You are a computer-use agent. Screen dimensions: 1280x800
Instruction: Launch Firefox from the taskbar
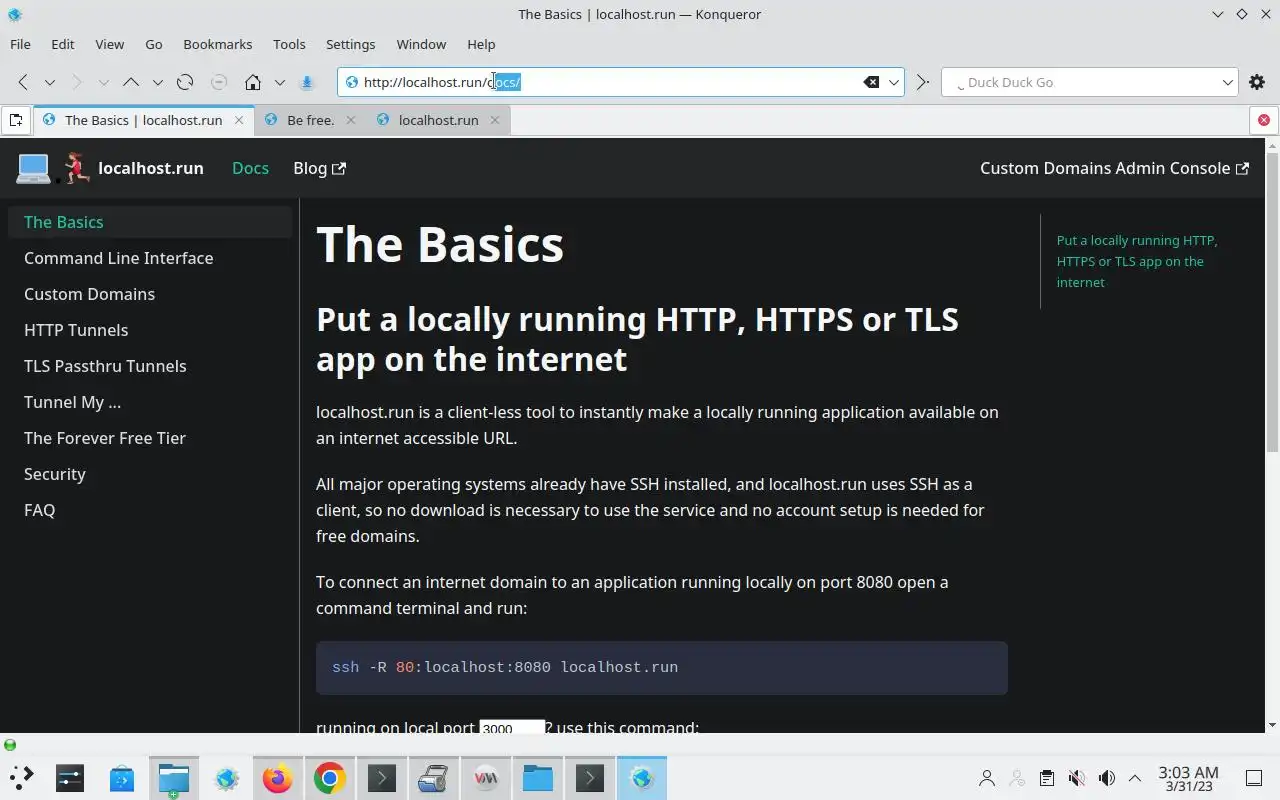tap(278, 777)
